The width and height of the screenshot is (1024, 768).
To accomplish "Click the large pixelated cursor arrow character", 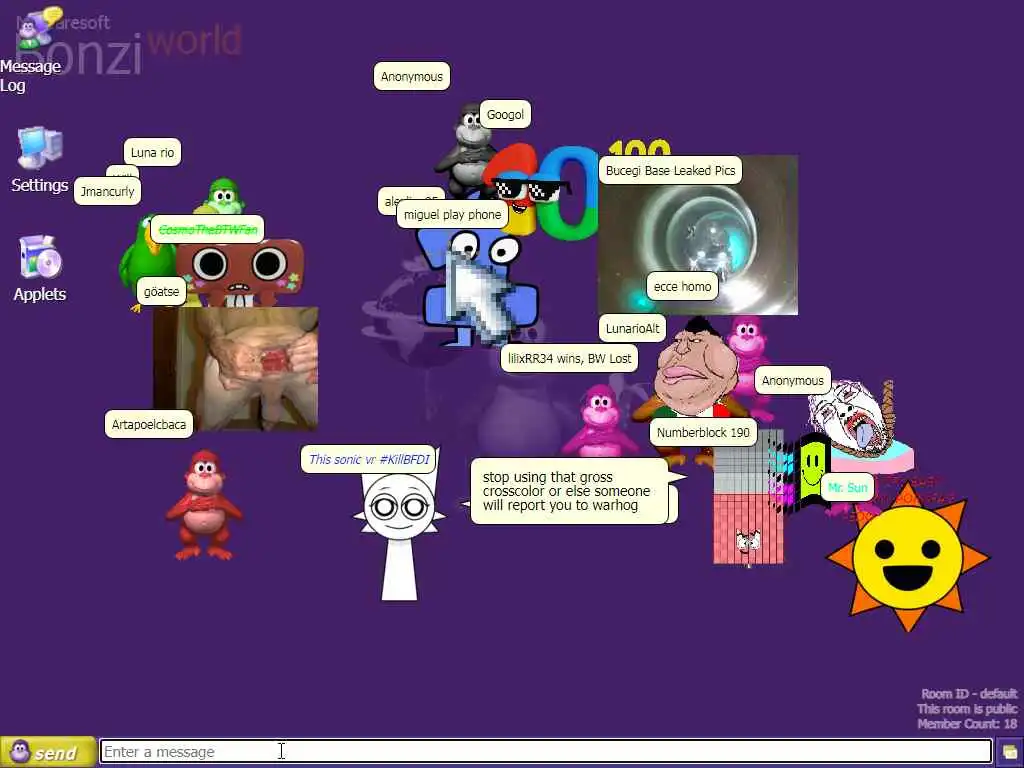I will [480, 297].
